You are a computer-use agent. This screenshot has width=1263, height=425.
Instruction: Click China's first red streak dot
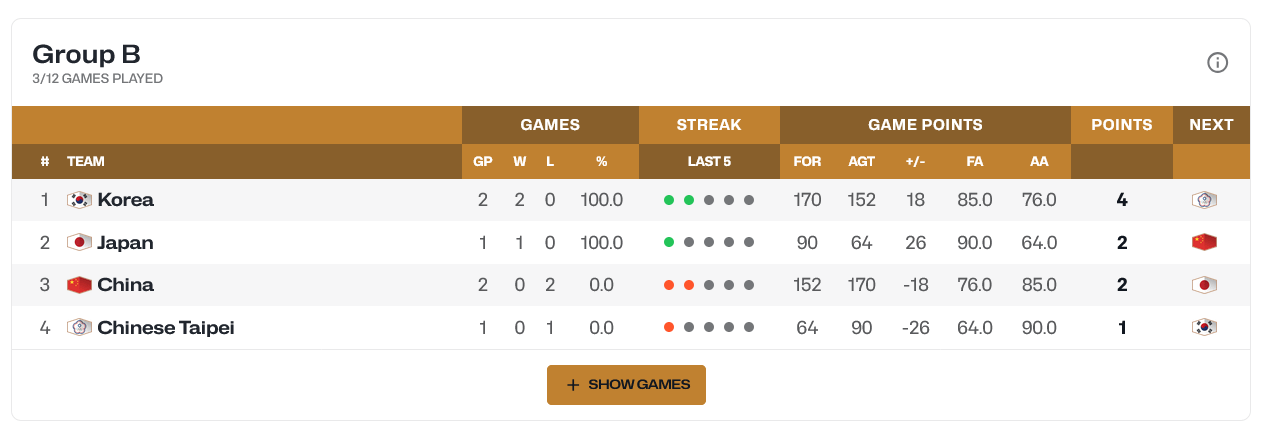coord(669,285)
